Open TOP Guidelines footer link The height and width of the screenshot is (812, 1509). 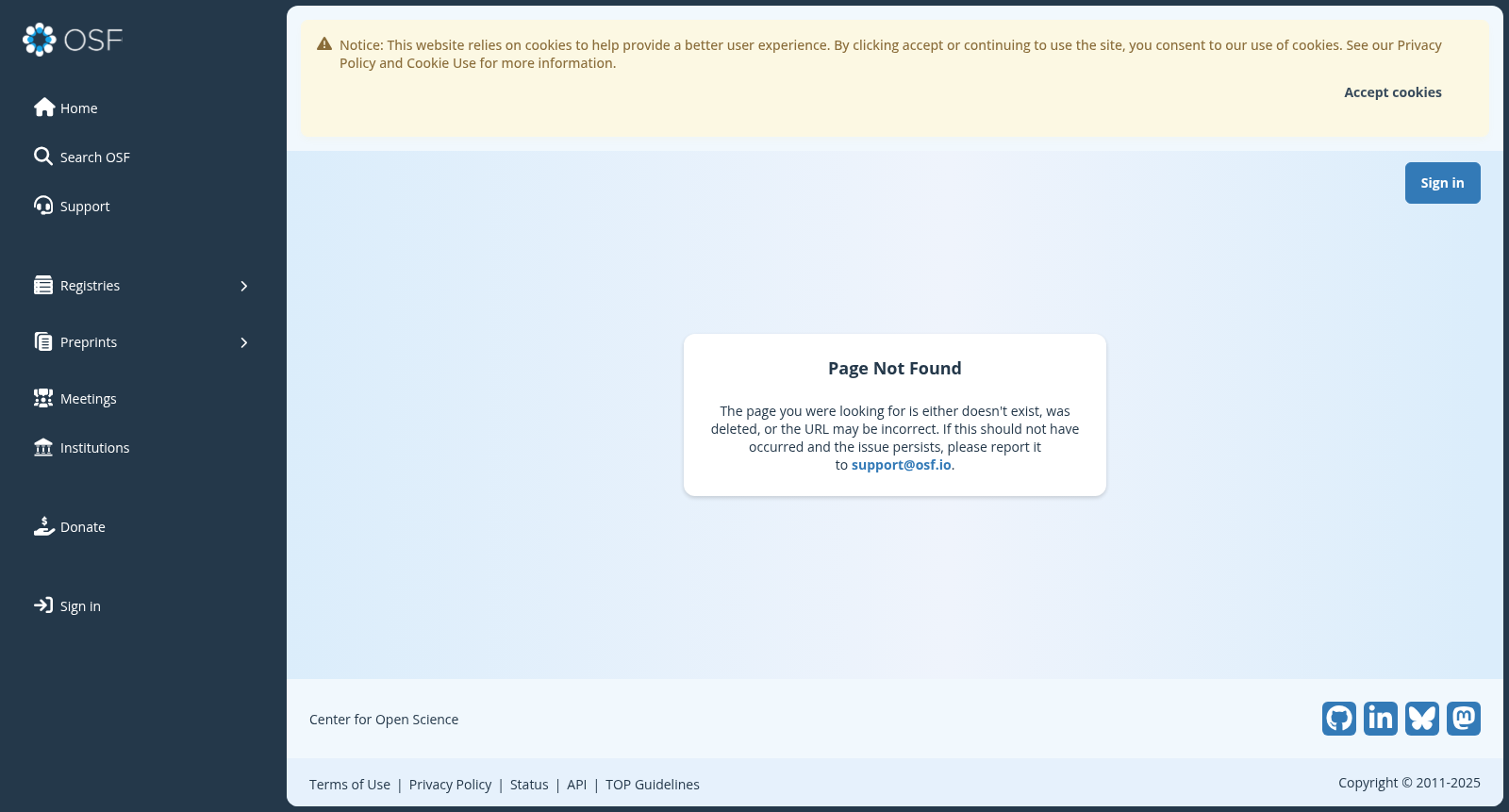(x=653, y=785)
